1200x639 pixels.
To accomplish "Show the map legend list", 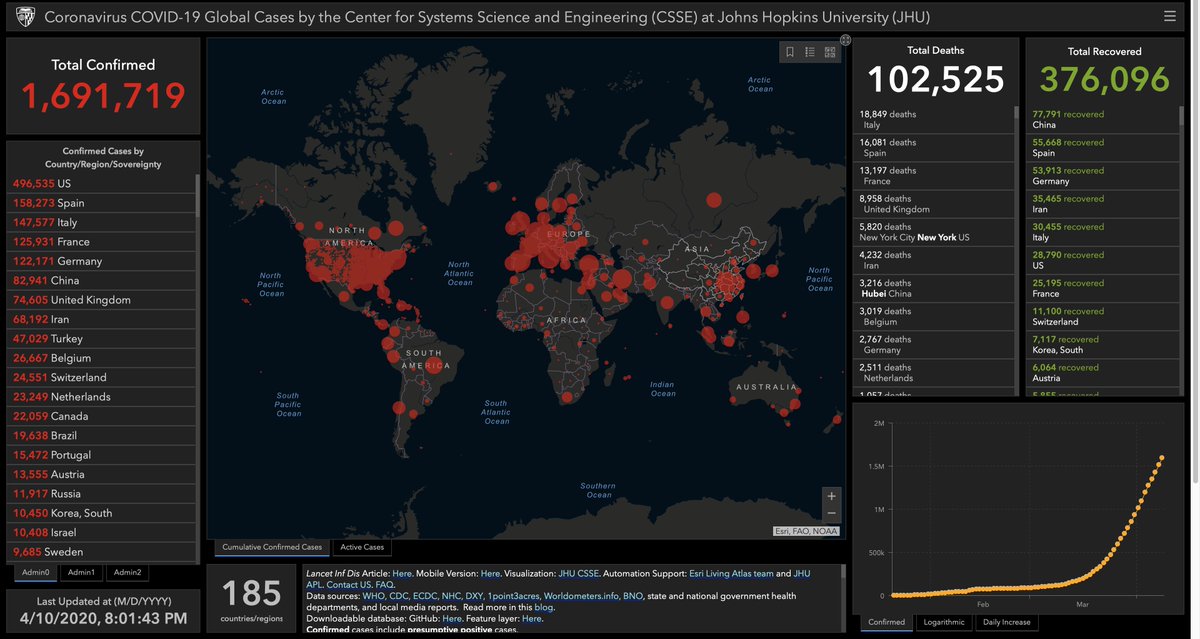I will coord(810,53).
